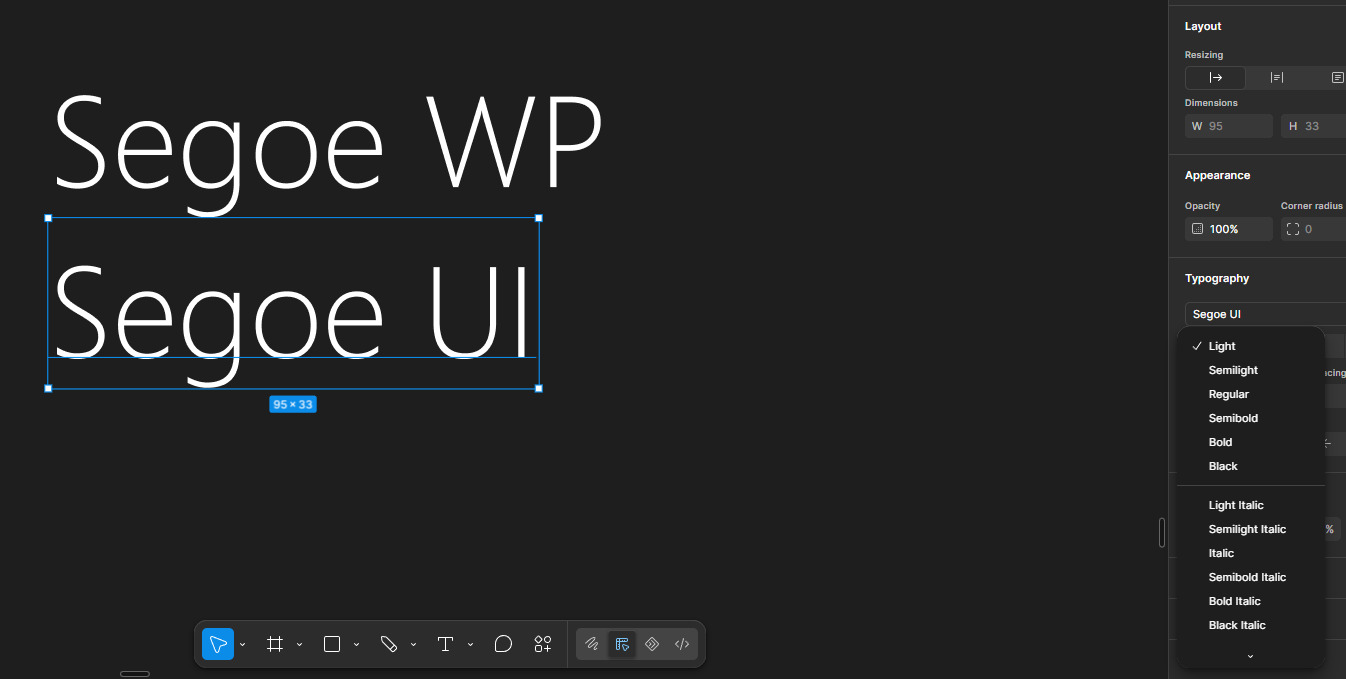The width and height of the screenshot is (1346, 679).
Task: Click bottom-right selection handle of Segoe UI
Action: tap(539, 388)
